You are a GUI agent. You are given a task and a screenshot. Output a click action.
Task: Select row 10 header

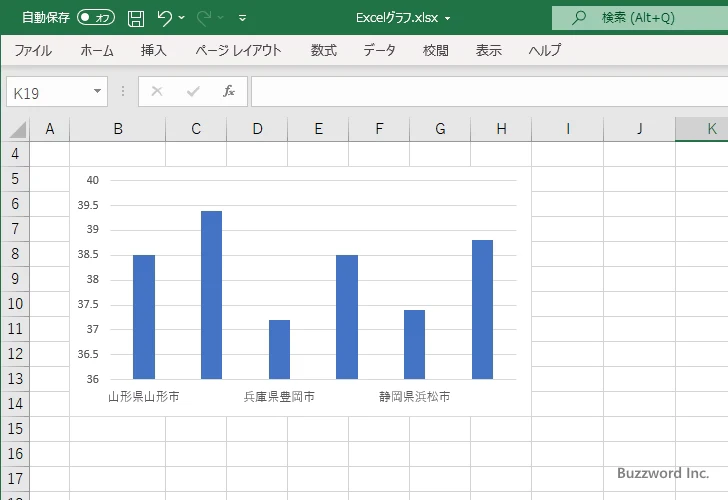pos(15,304)
